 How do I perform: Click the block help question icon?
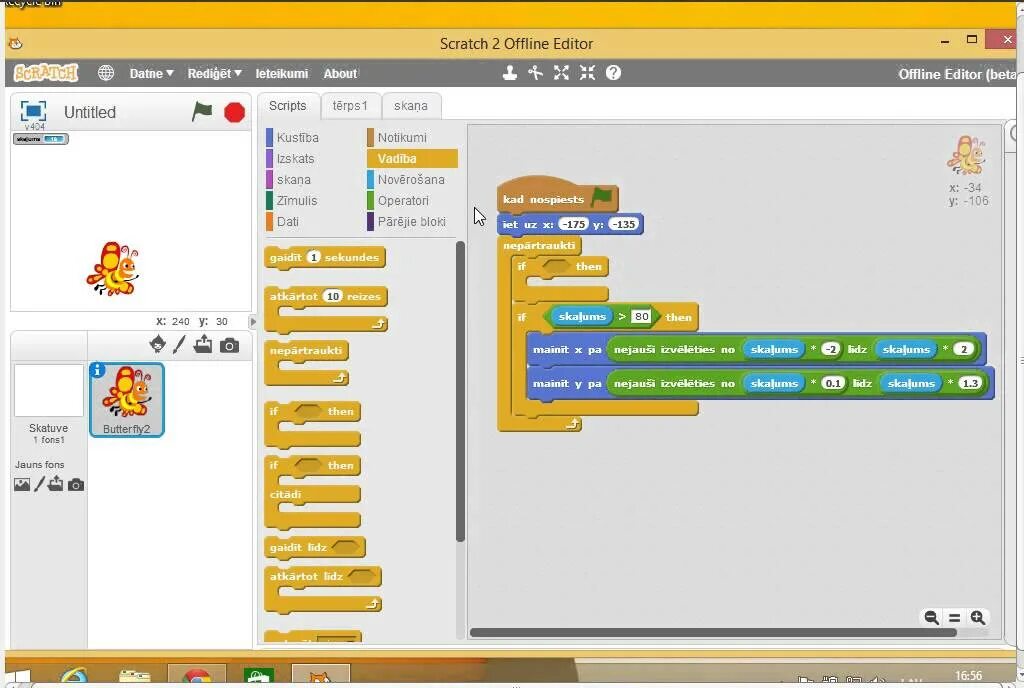[x=613, y=73]
